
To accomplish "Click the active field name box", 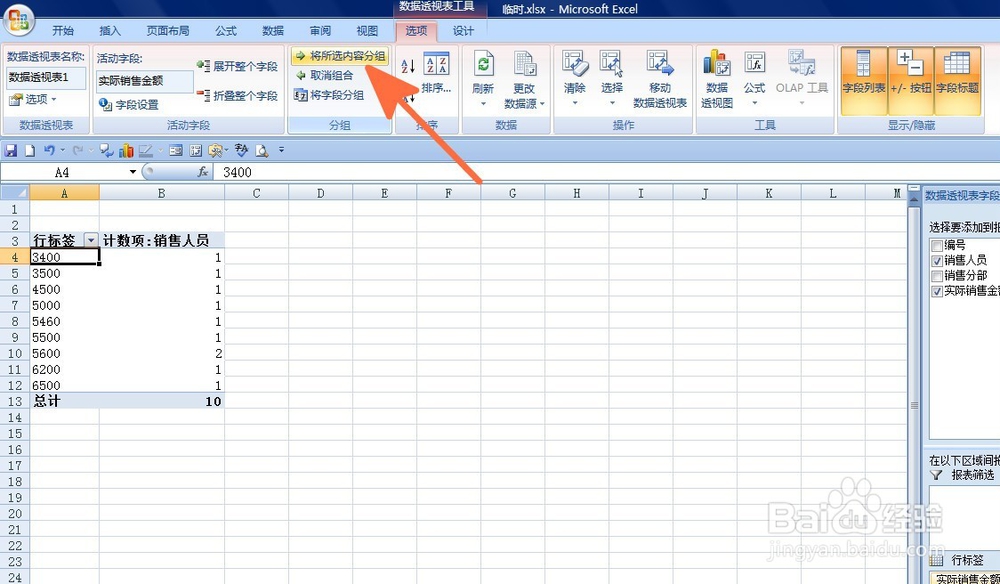I will [x=145, y=81].
